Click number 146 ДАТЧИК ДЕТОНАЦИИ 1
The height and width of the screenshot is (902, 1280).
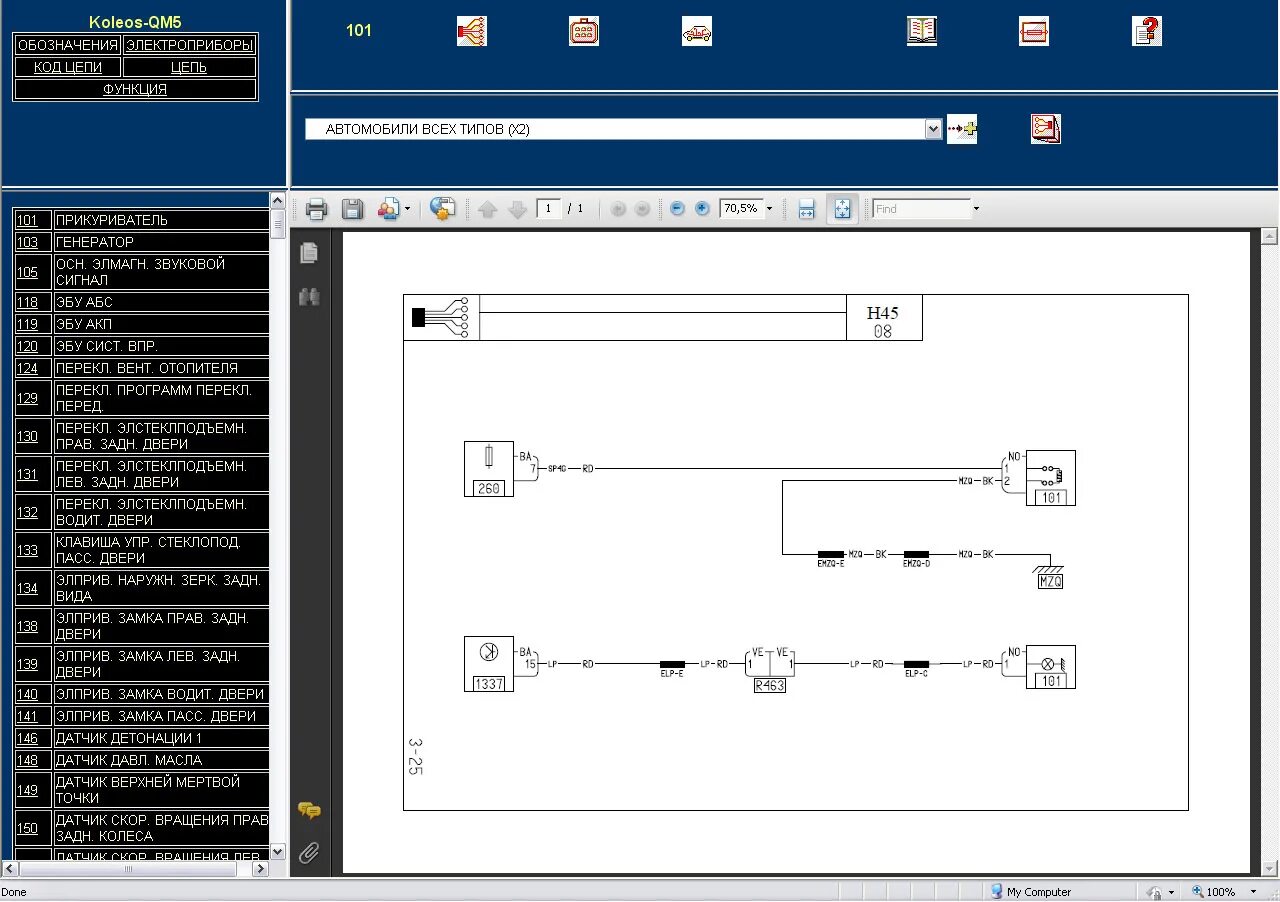pos(27,738)
